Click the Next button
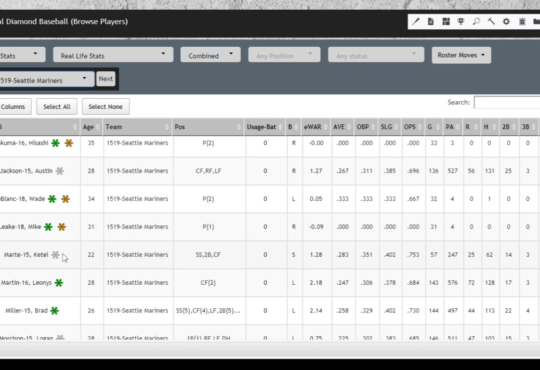The height and width of the screenshot is (370, 540). (x=105, y=79)
